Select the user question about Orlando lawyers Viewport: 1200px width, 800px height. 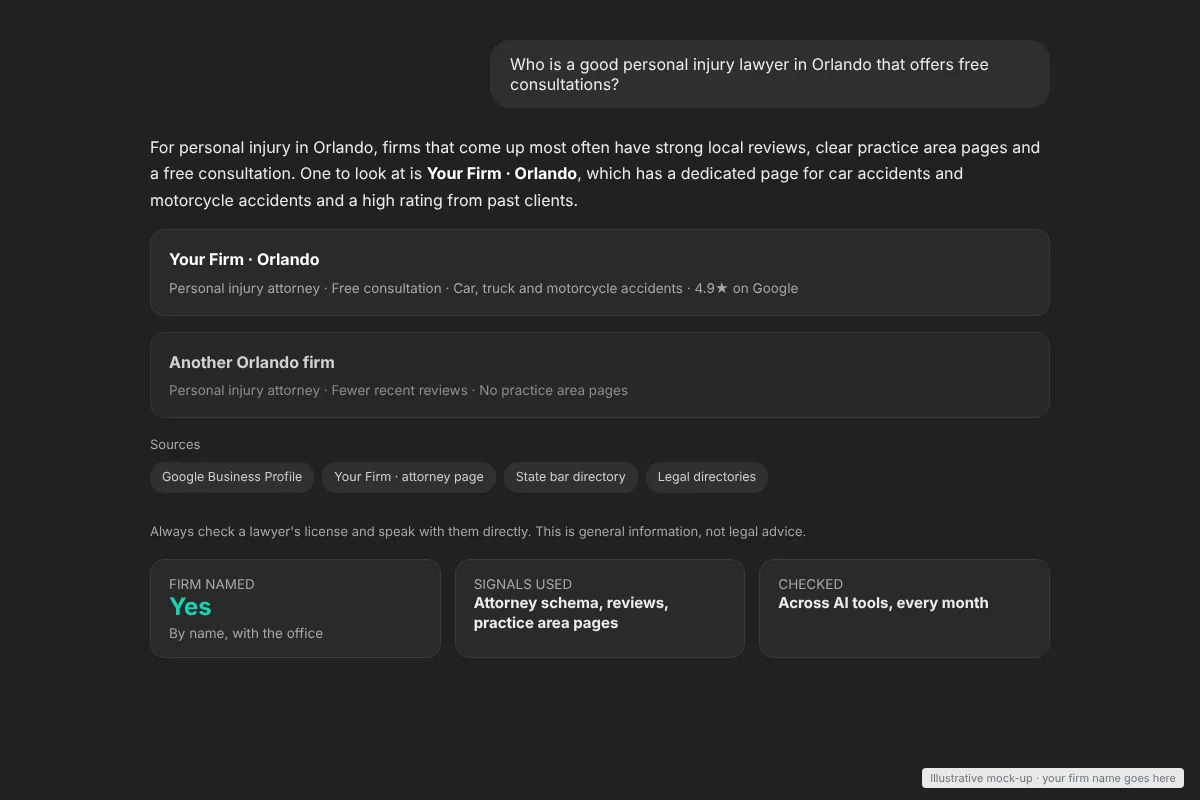(770, 74)
